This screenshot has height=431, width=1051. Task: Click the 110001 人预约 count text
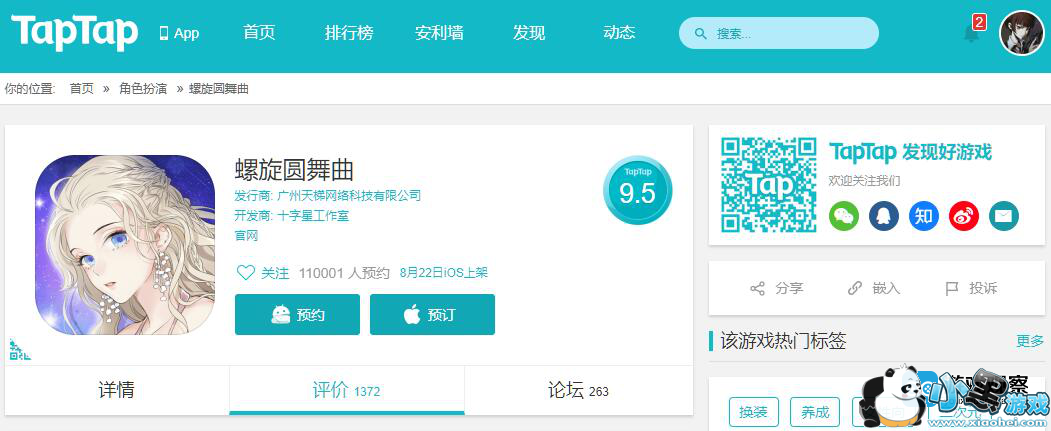[344, 273]
